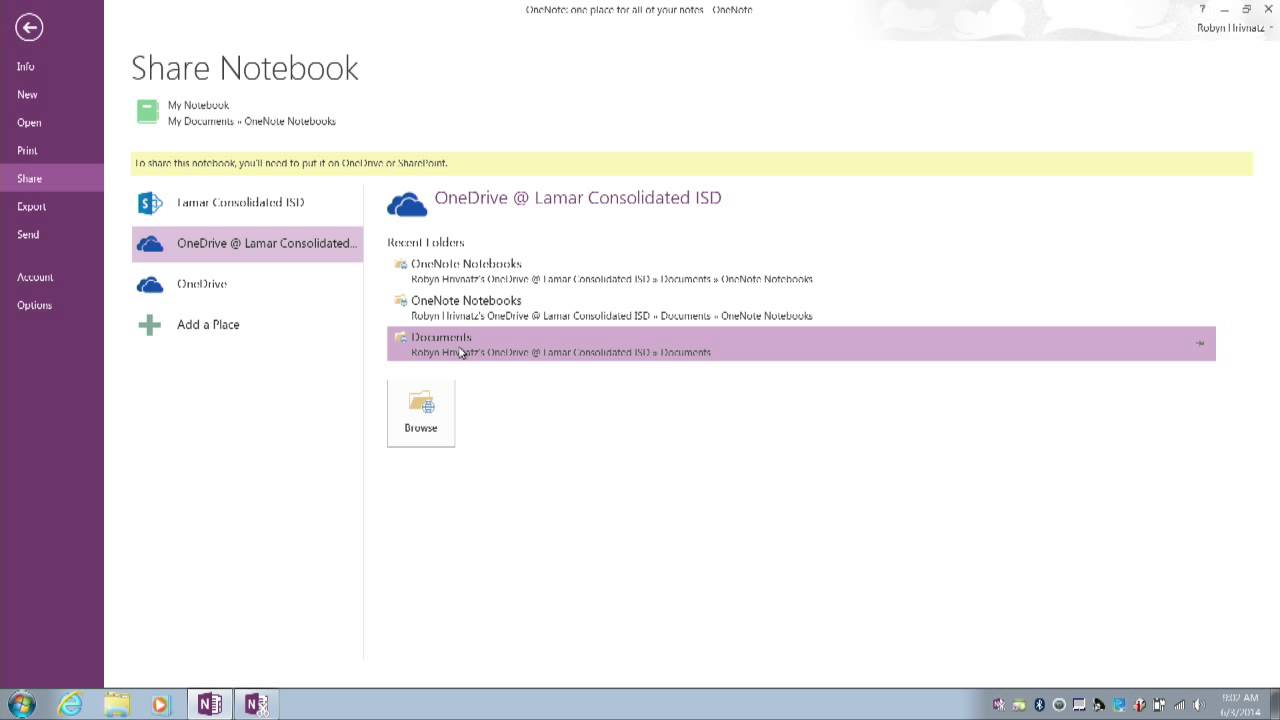Click the green My Notebook icon
Screen dimensions: 1280x720
[x=147, y=112]
